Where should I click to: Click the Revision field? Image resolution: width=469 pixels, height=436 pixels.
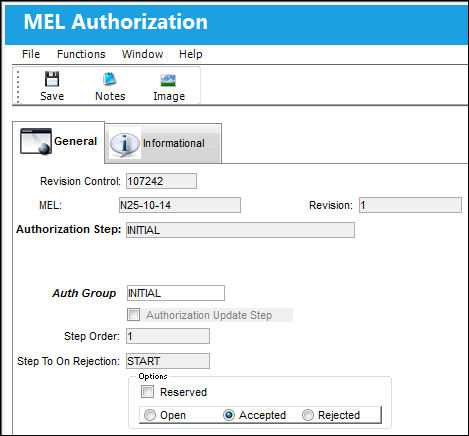tap(410, 205)
